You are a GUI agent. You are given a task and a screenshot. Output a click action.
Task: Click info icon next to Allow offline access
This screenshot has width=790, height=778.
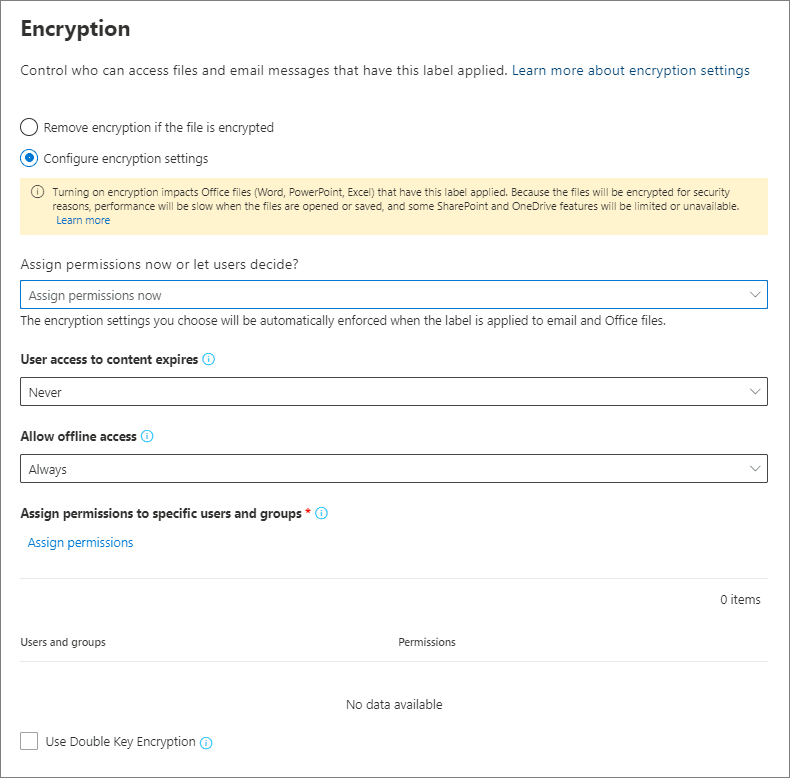tap(147, 437)
